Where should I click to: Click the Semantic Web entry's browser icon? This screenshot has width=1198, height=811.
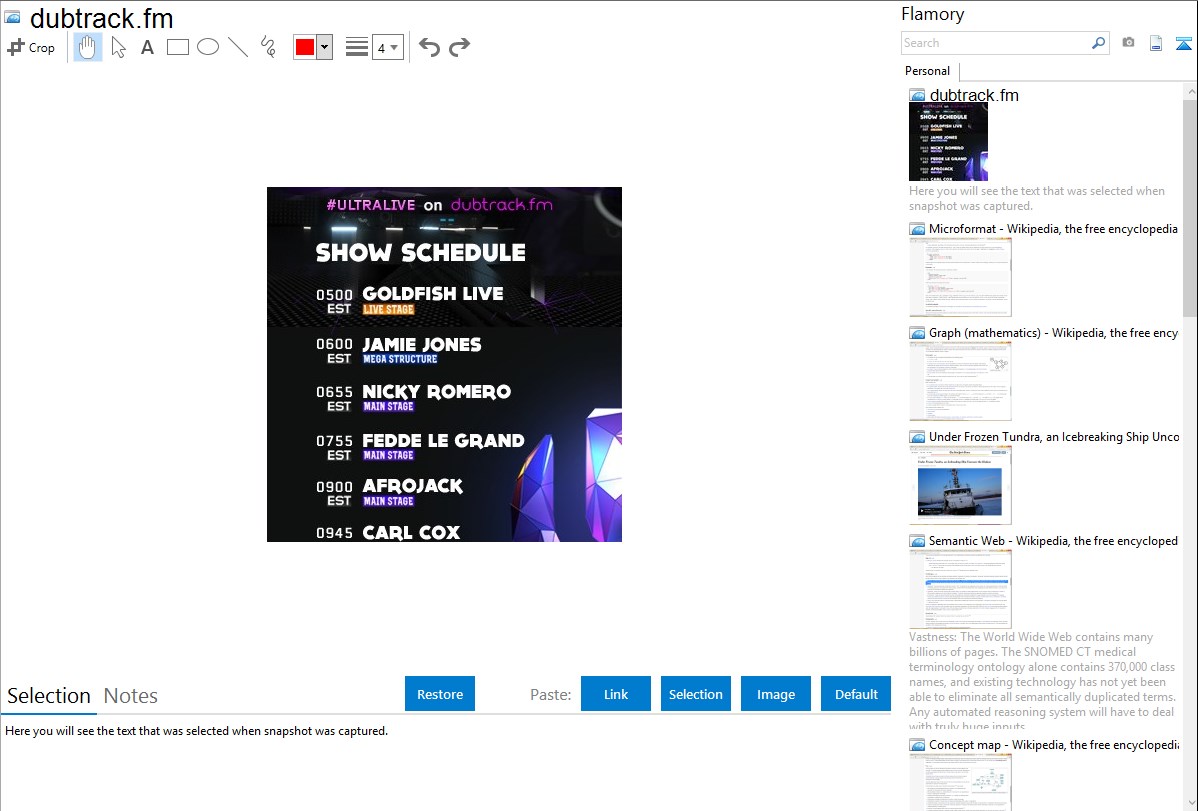[x=917, y=540]
